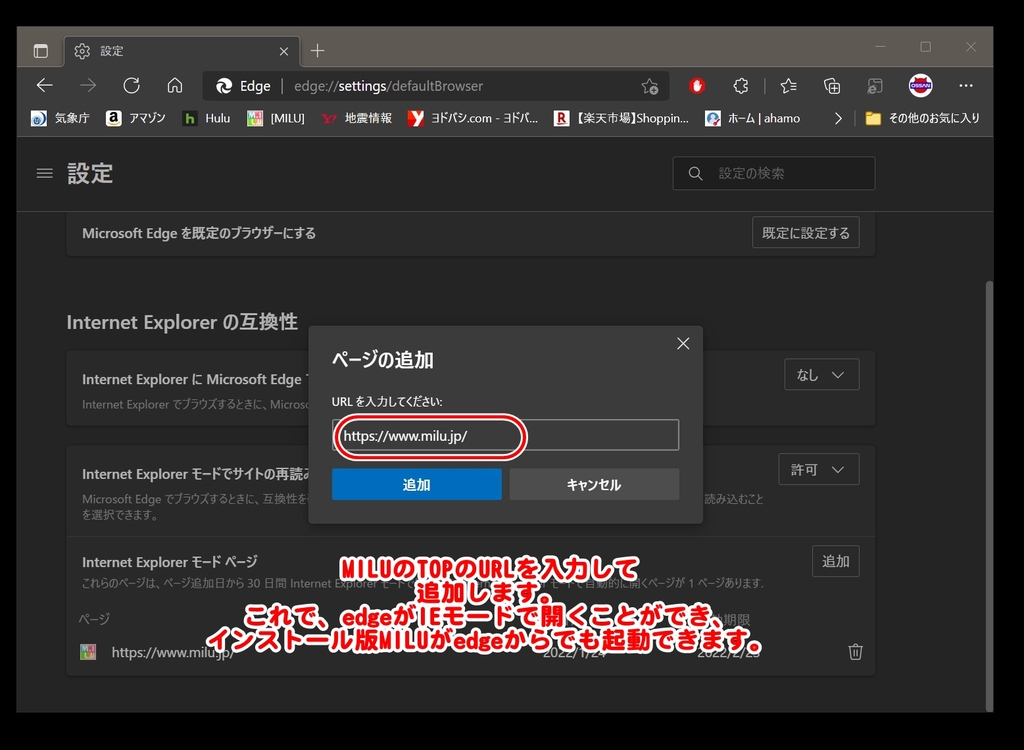Add page to favorites star icon
This screenshot has width=1024, height=750.
650,86
